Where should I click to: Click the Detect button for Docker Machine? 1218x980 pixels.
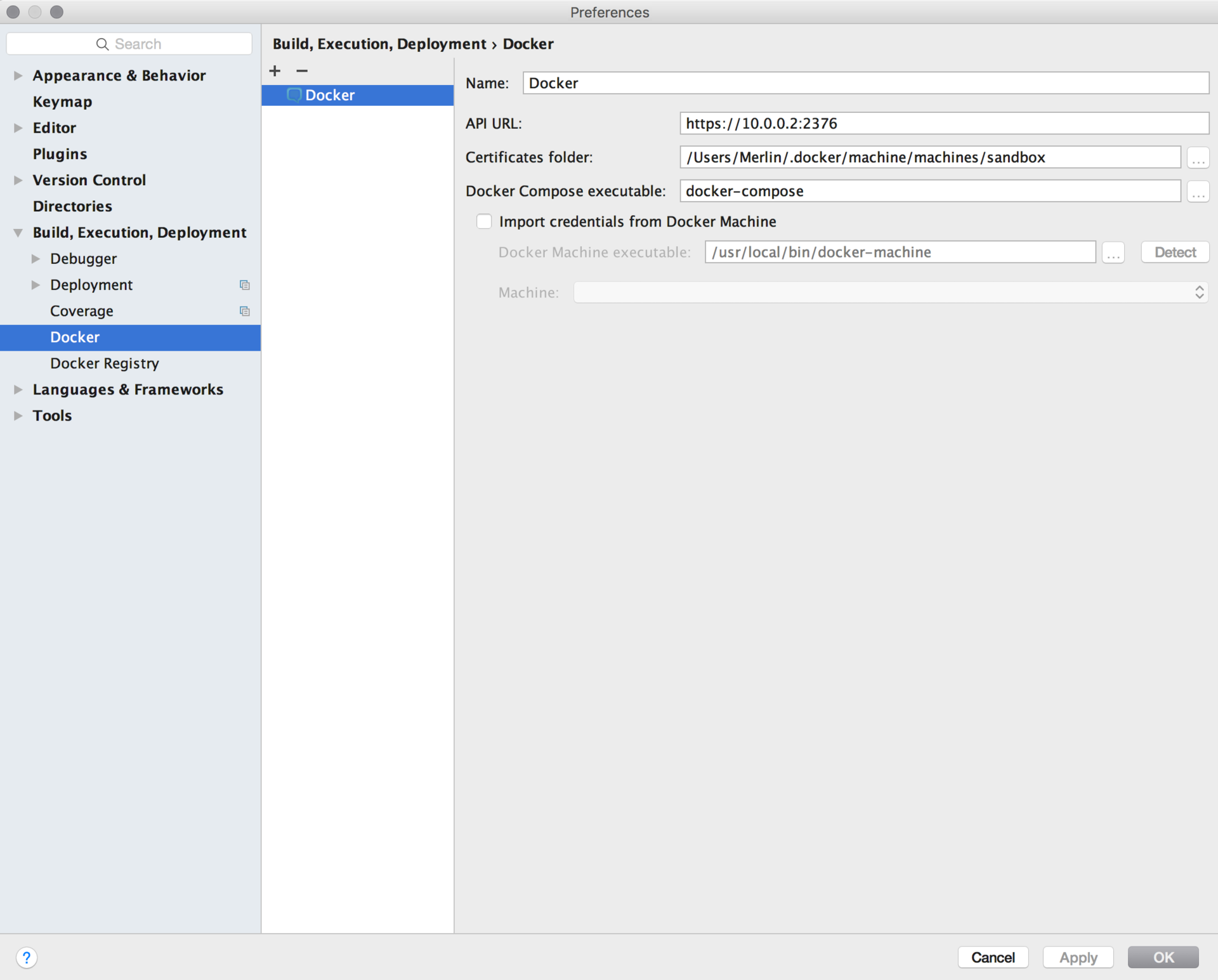coord(1175,252)
